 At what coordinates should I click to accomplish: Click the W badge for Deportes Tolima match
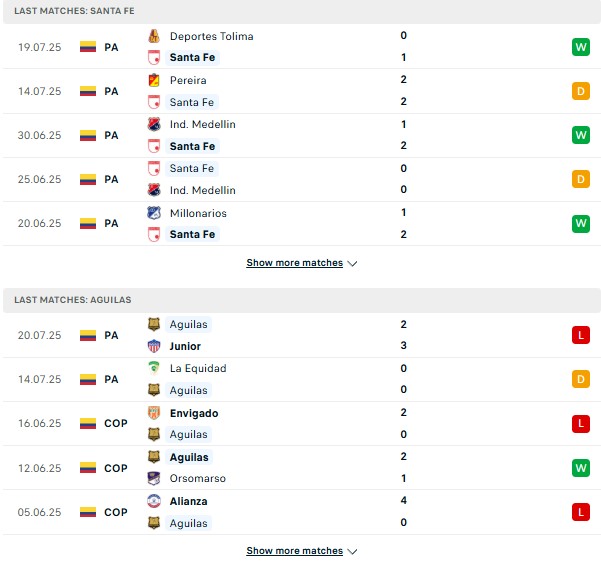(x=581, y=47)
